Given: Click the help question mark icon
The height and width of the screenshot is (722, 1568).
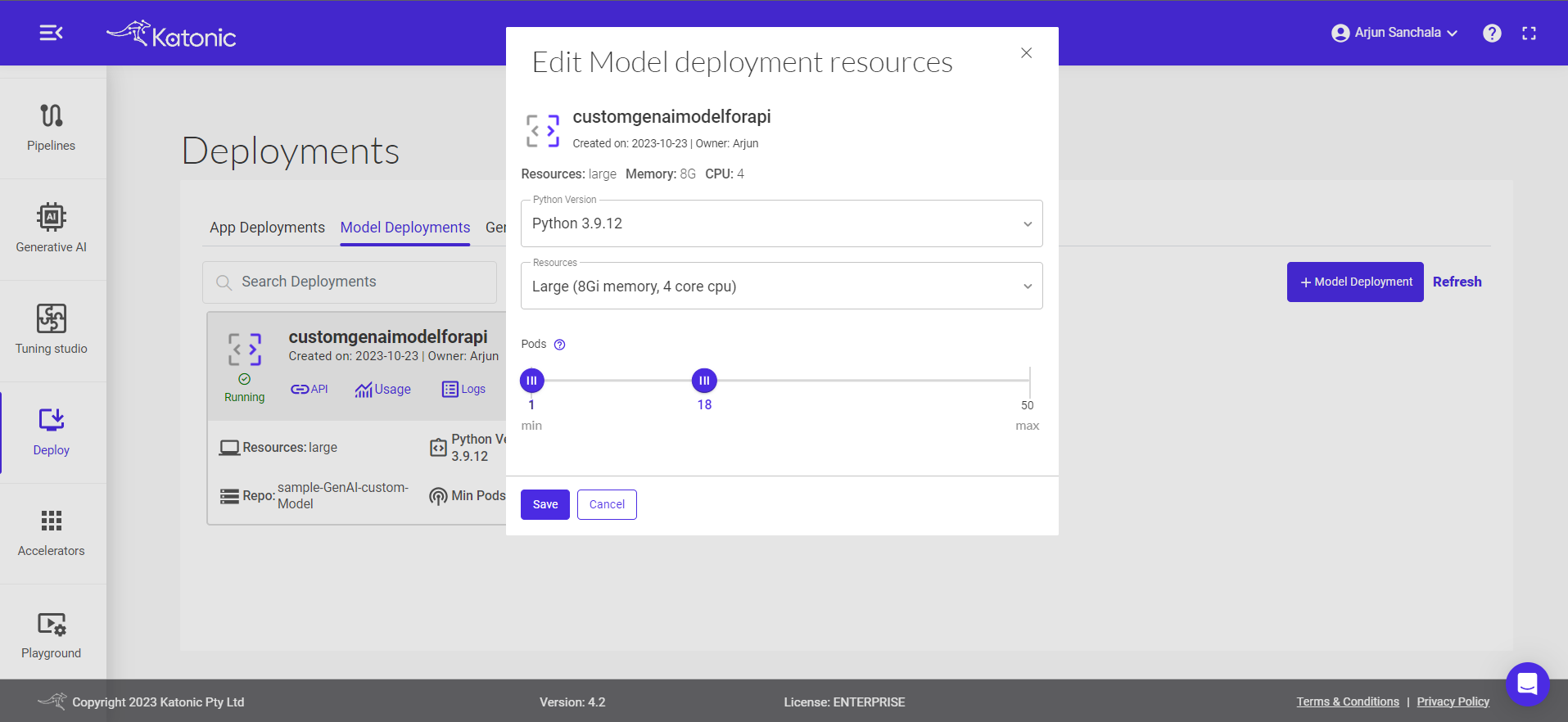Looking at the screenshot, I should (1492, 33).
